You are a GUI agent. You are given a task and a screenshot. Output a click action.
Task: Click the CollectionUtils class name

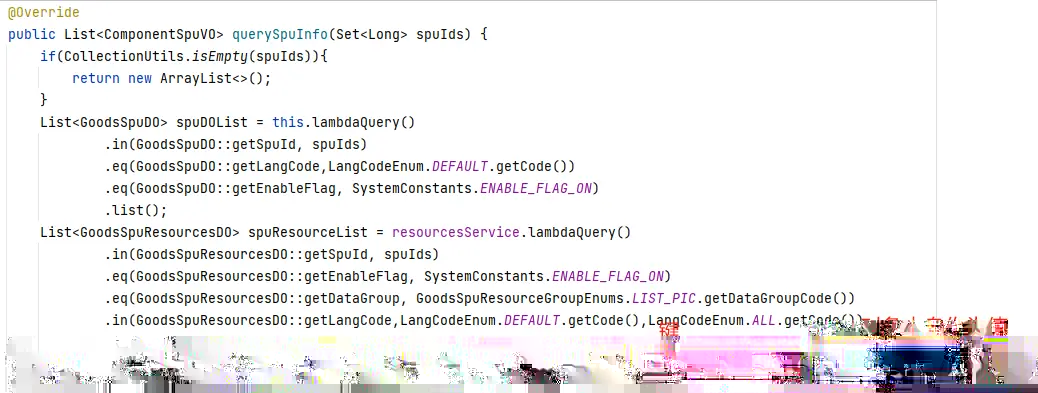pyautogui.click(x=124, y=56)
